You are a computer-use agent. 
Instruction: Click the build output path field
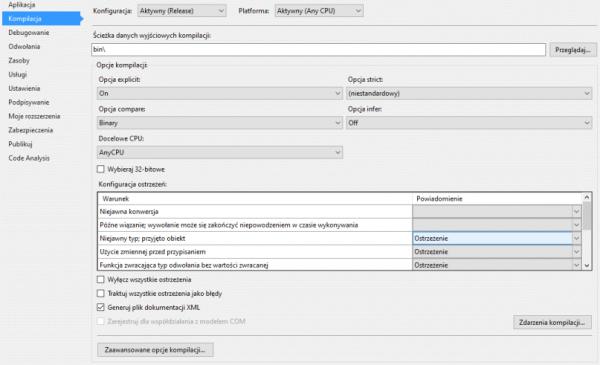pos(318,50)
